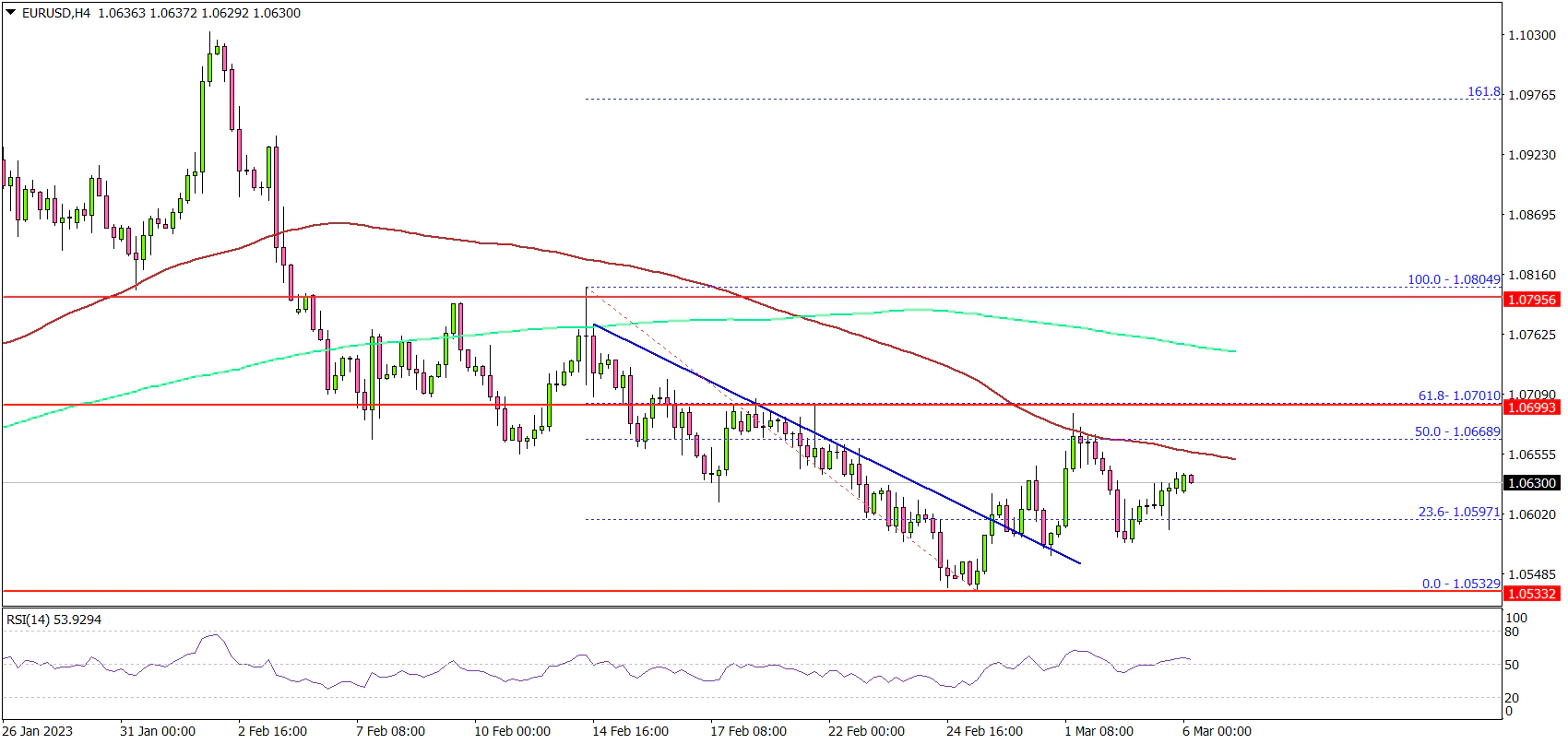Click the 26 Jan 2023 date label
Image resolution: width=1568 pixels, height=744 pixels.
click(x=40, y=731)
